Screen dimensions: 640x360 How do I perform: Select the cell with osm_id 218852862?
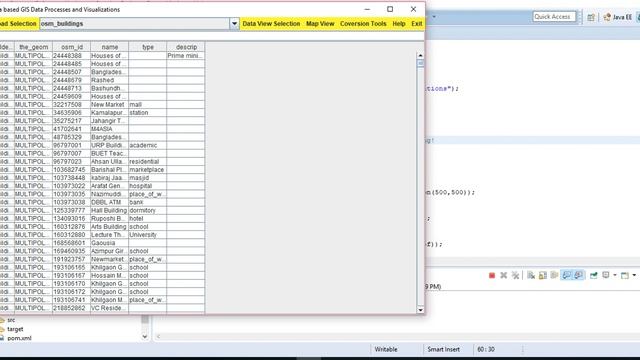pyautogui.click(x=71, y=308)
